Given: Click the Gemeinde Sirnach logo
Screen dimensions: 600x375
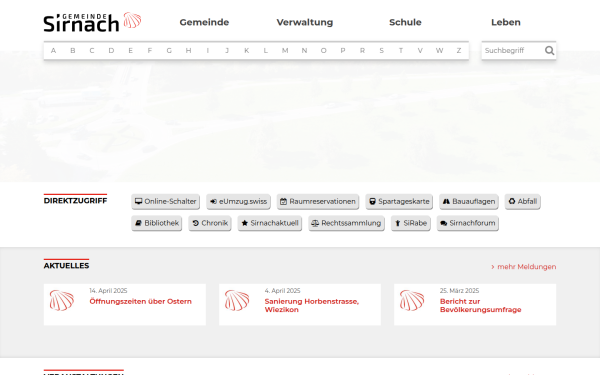Looking at the screenshot, I should tap(92, 22).
